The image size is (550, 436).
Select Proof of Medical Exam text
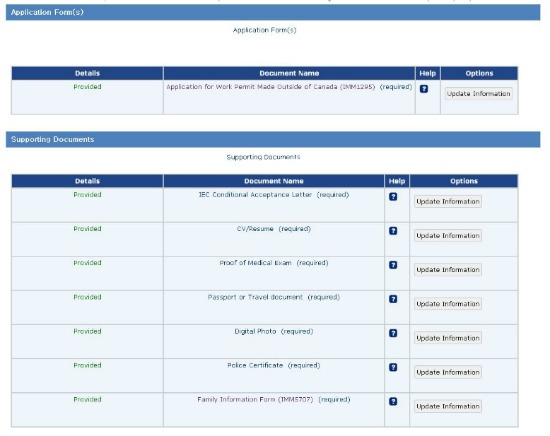[255, 263]
